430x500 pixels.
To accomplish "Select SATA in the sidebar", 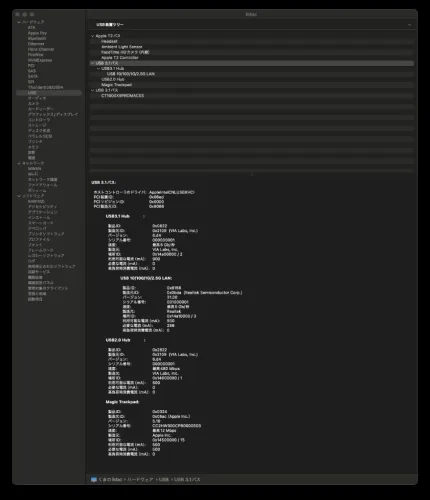I will coord(33,76).
